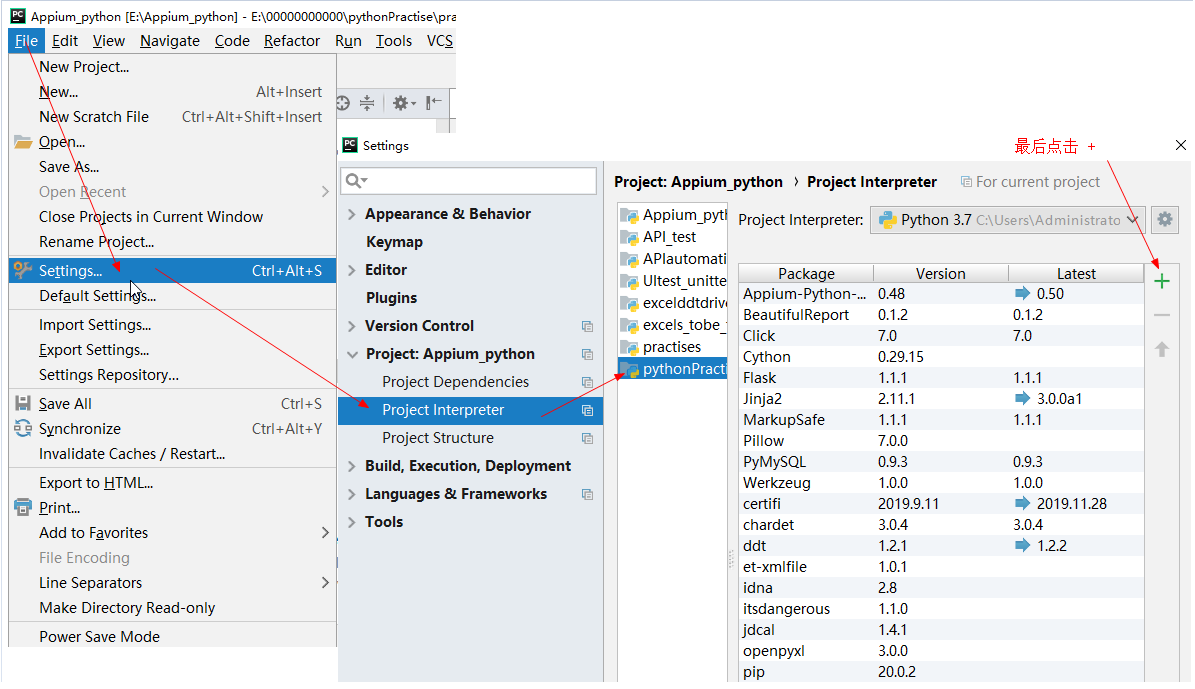Screen dimensions: 1195x689
Task: Select the practises project in list
Action: pyautogui.click(x=672, y=347)
